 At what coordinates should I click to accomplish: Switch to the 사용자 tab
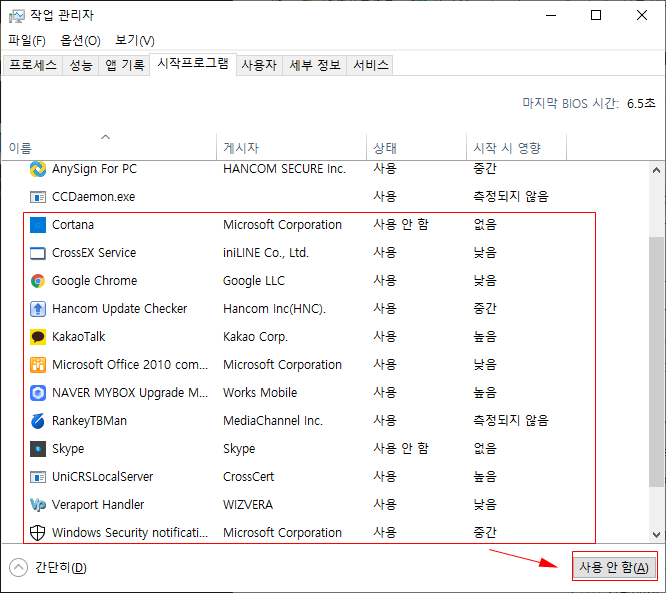259,65
